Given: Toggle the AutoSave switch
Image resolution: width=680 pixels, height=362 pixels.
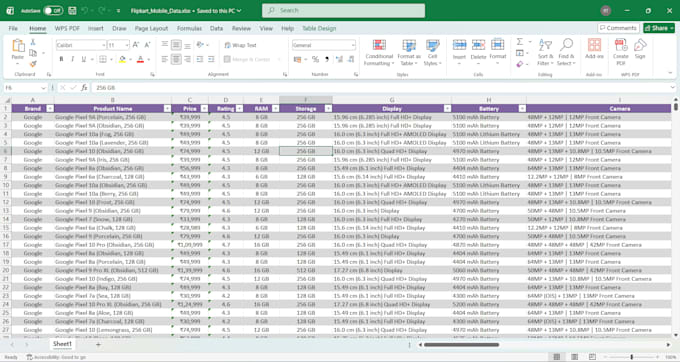Looking at the screenshot, I should (x=52, y=10).
